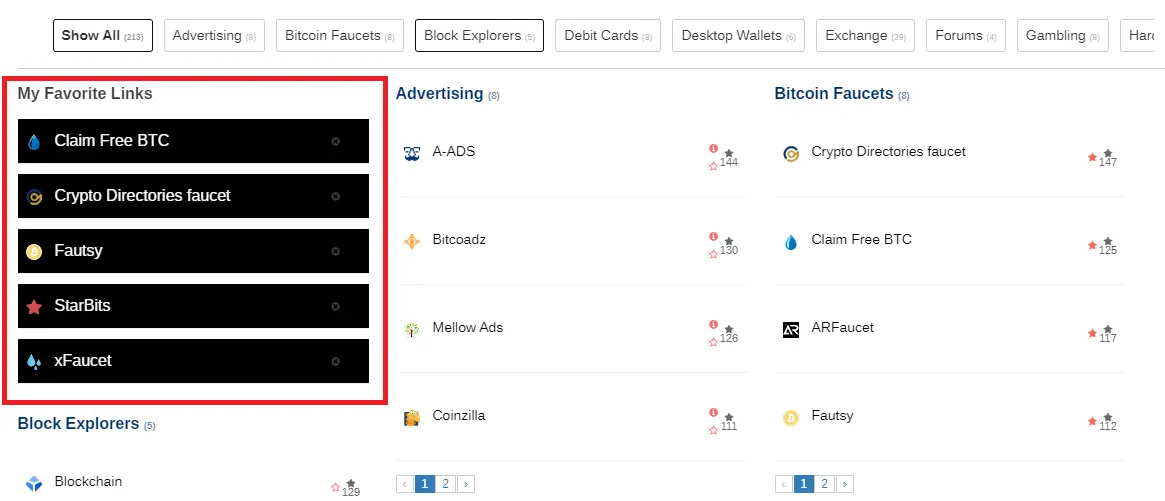Viewport: 1165px width, 501px height.
Task: Select the Exchange (39) filter tab
Action: tap(866, 36)
